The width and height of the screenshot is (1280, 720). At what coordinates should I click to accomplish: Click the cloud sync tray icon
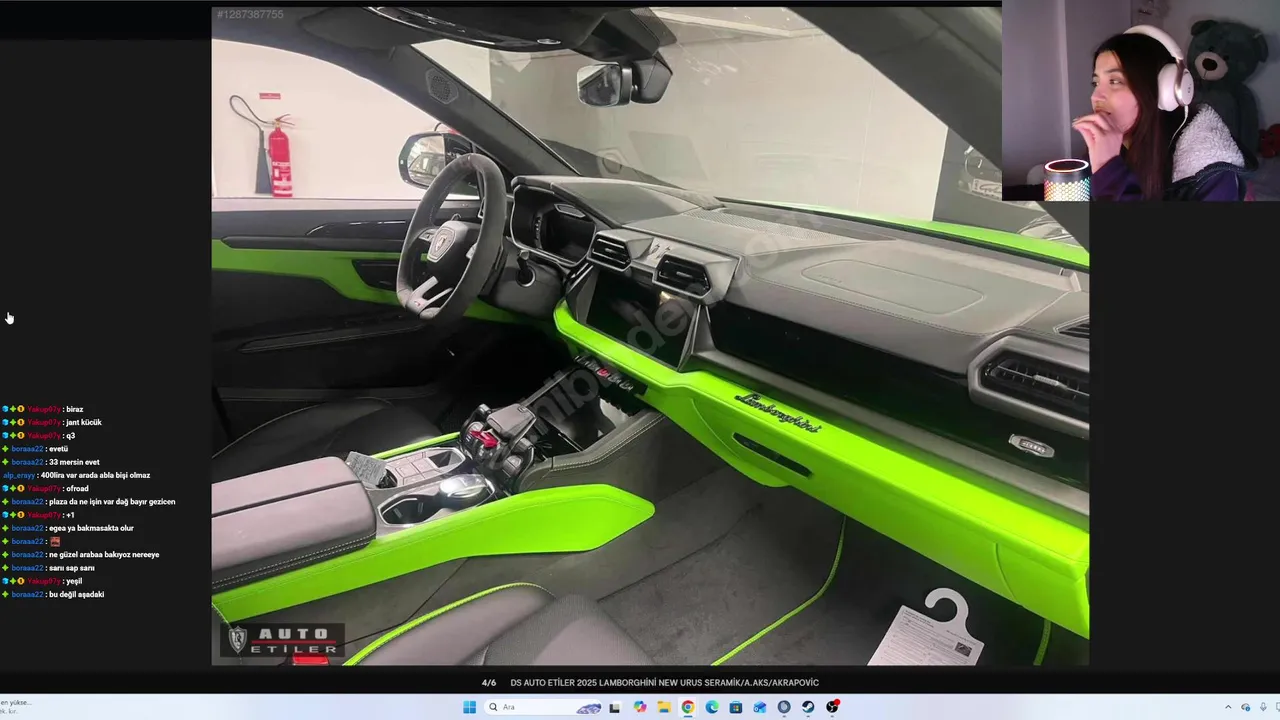(1245, 707)
